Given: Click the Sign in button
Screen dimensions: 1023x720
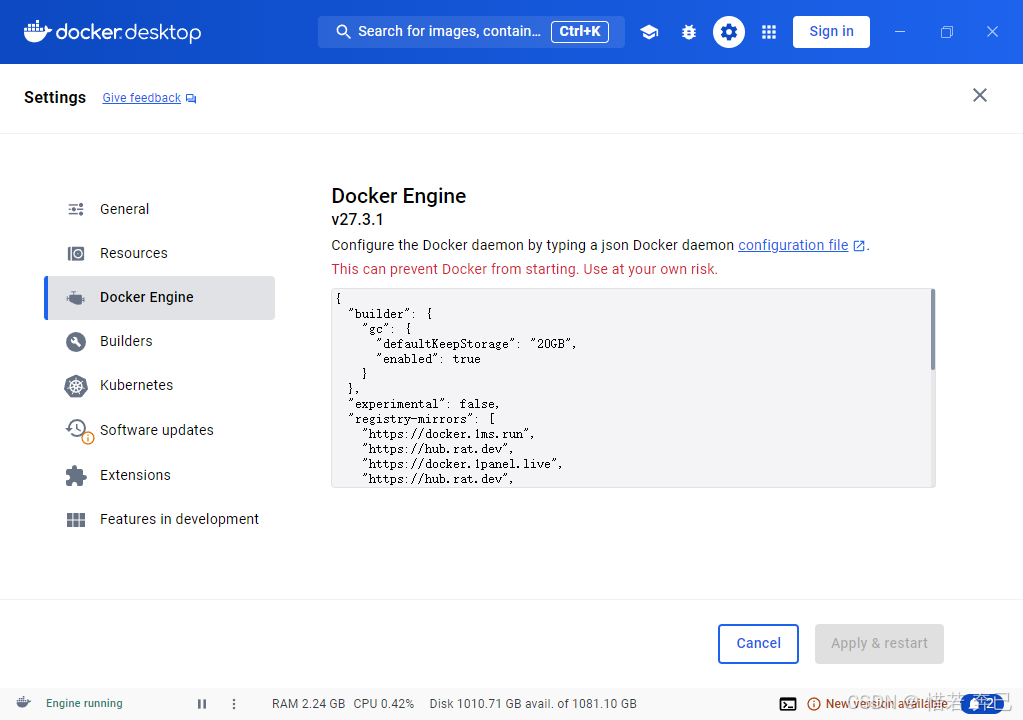Looking at the screenshot, I should pyautogui.click(x=831, y=32).
